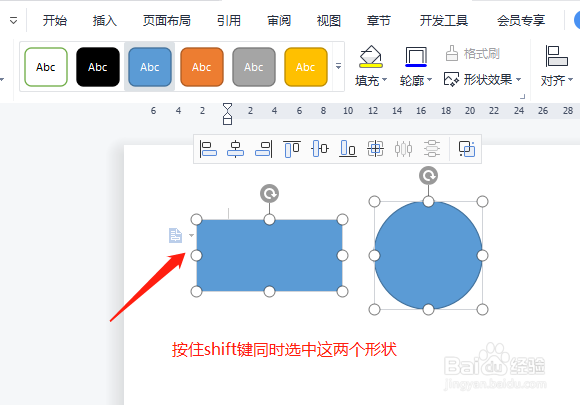580x405 pixels.
Task: Click the format painter 格式刷 button
Action: pos(472,54)
